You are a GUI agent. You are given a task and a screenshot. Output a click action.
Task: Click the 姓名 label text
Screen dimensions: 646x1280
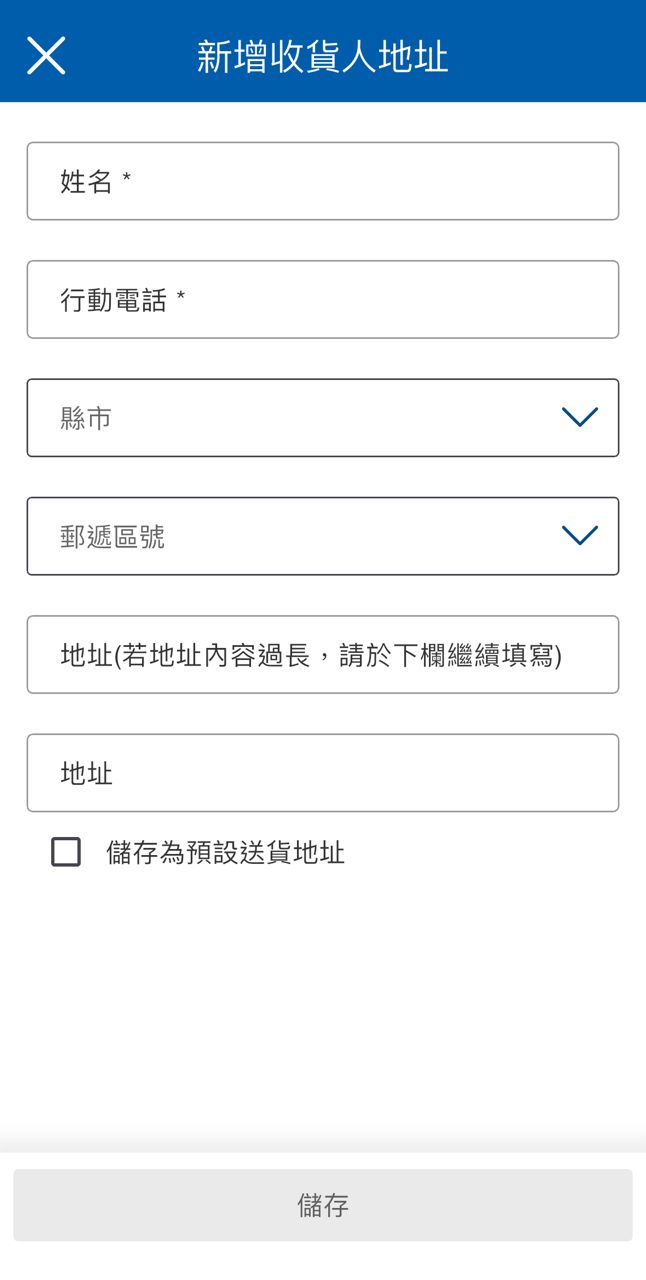pos(86,182)
